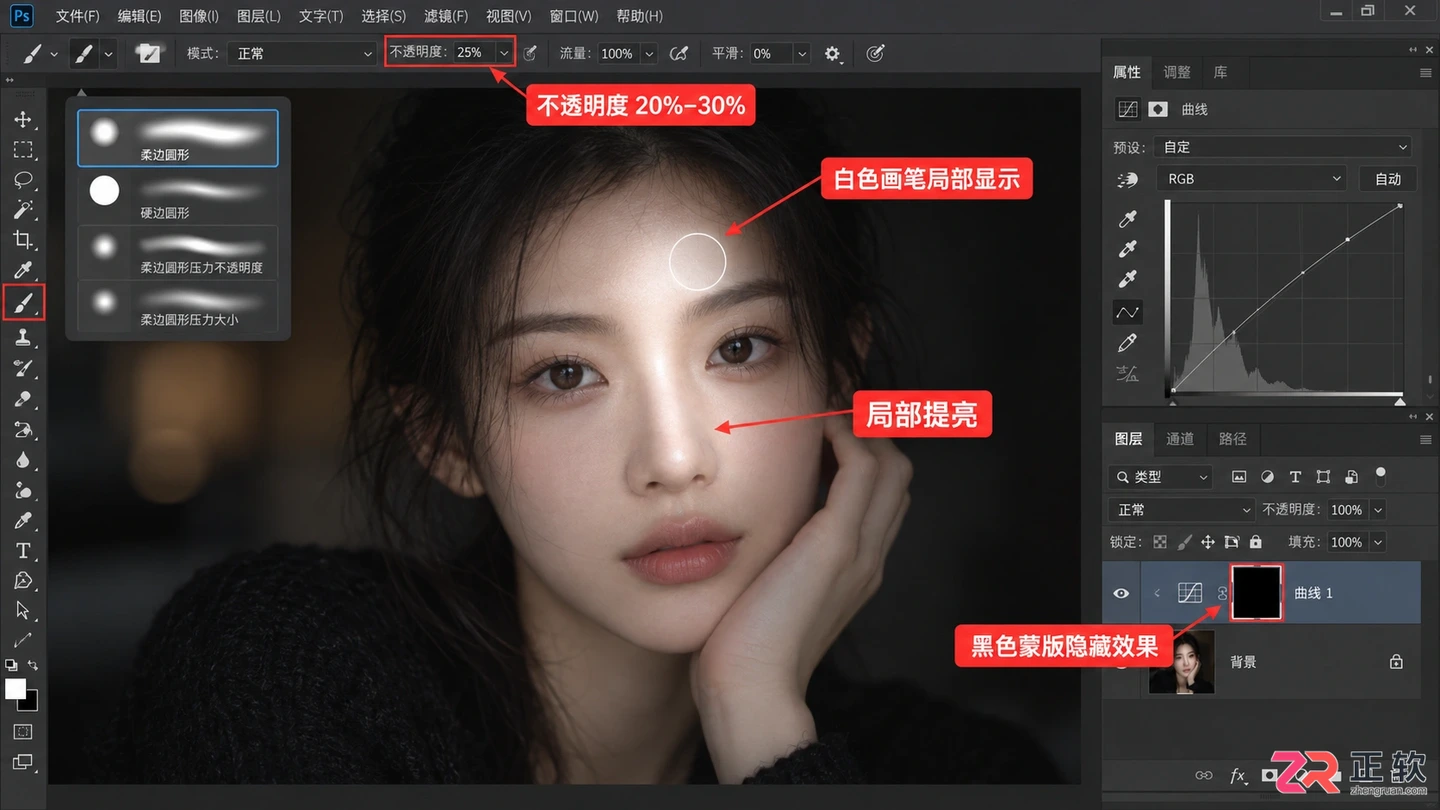Select the curve point editing tool
Viewport: 1440px width, 810px height.
(x=1128, y=312)
